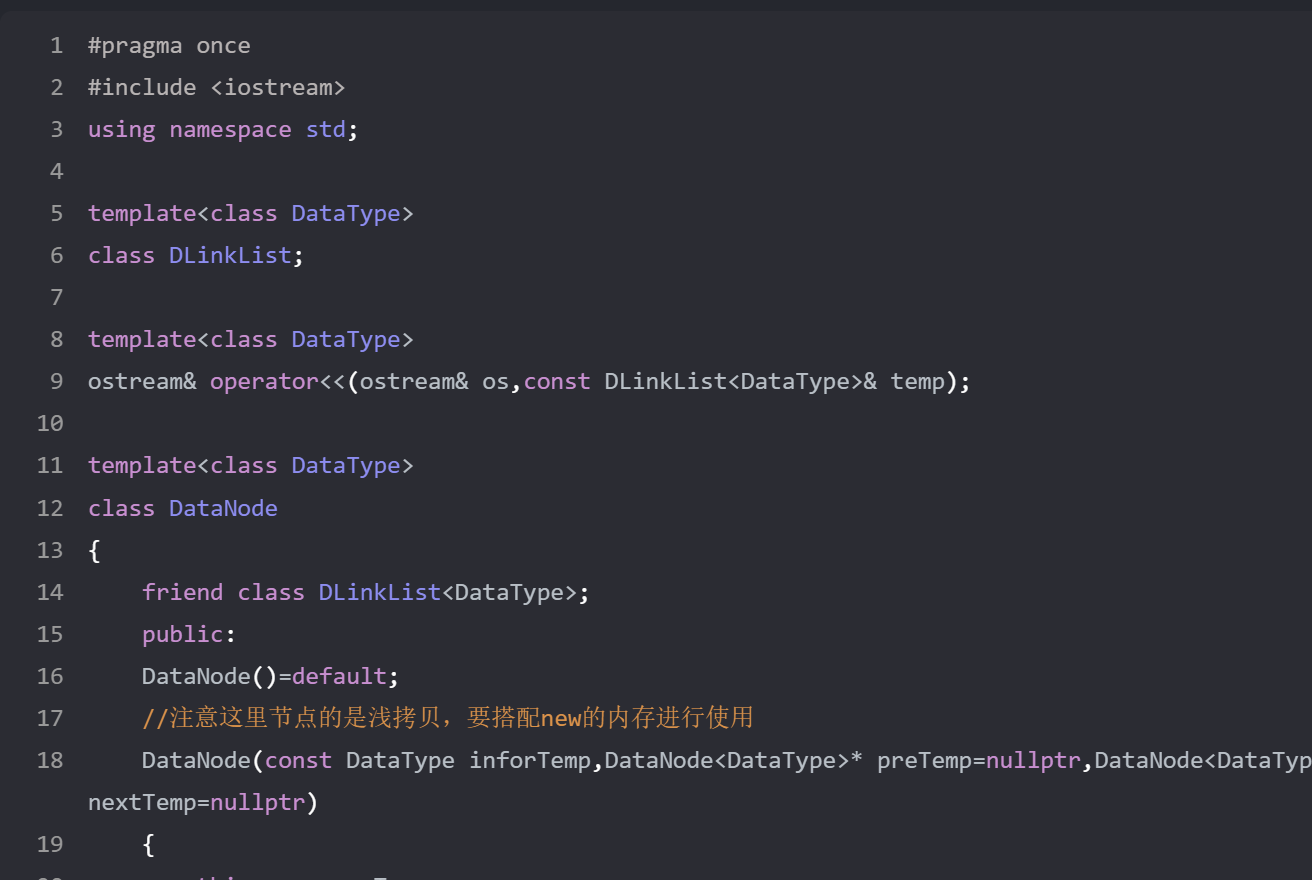Image resolution: width=1312 pixels, height=880 pixels.
Task: Click the "friend" keyword on line 14
Action: (182, 593)
